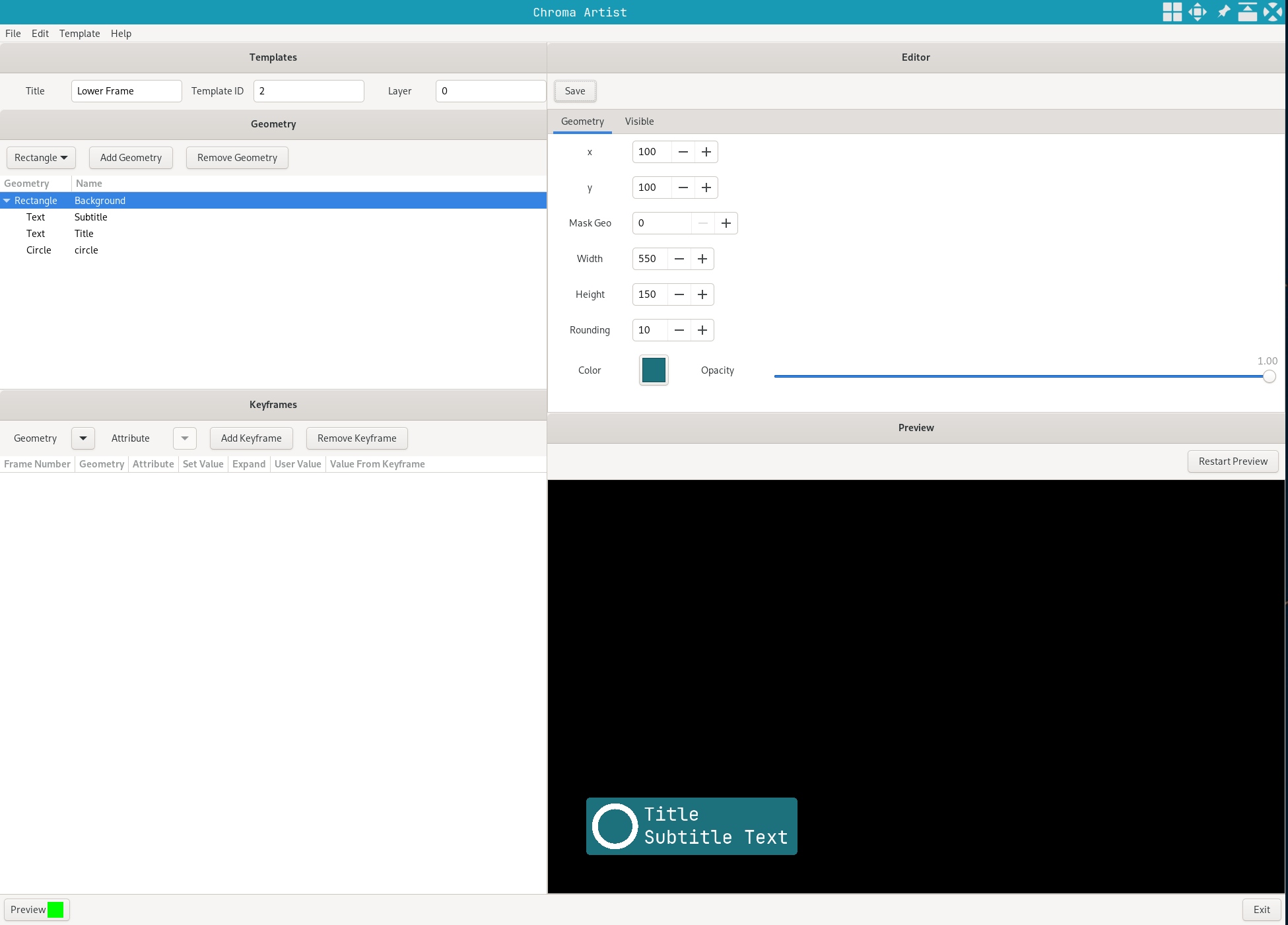Increase Height with the plus button
Viewport: 1288px width, 925px height.
(x=702, y=294)
